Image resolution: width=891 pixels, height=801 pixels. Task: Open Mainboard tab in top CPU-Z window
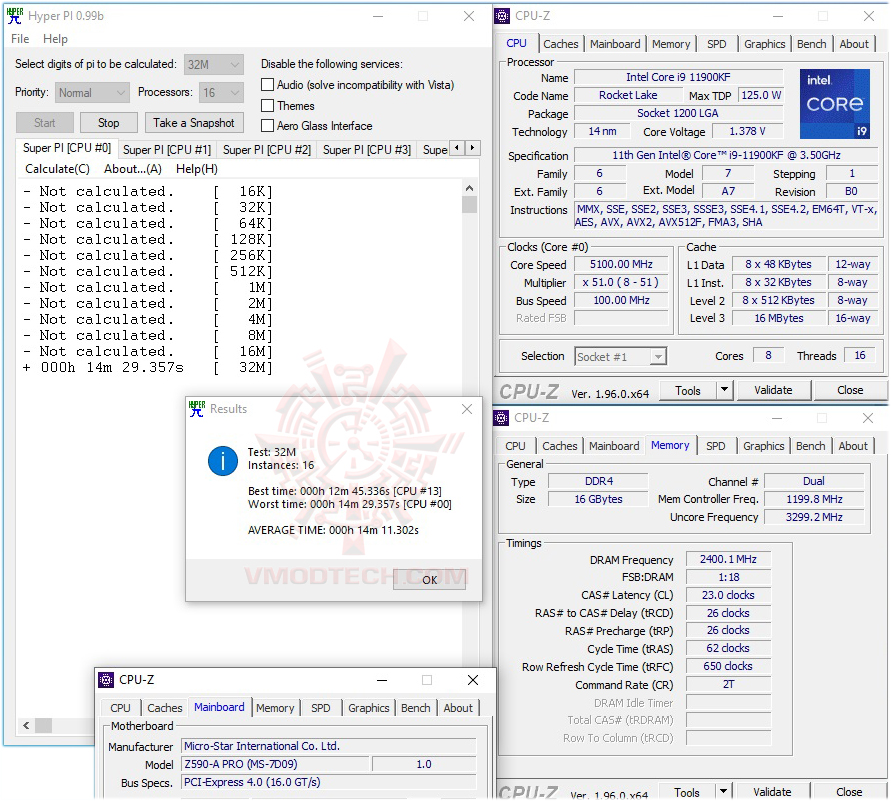pyautogui.click(x=615, y=44)
